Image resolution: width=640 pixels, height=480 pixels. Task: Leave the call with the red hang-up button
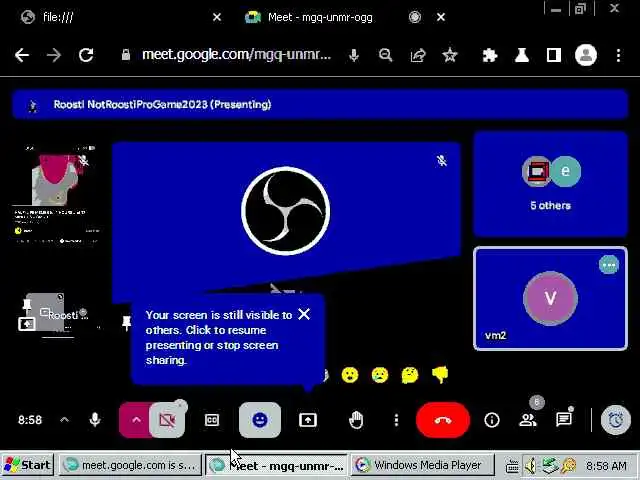[x=443, y=420]
